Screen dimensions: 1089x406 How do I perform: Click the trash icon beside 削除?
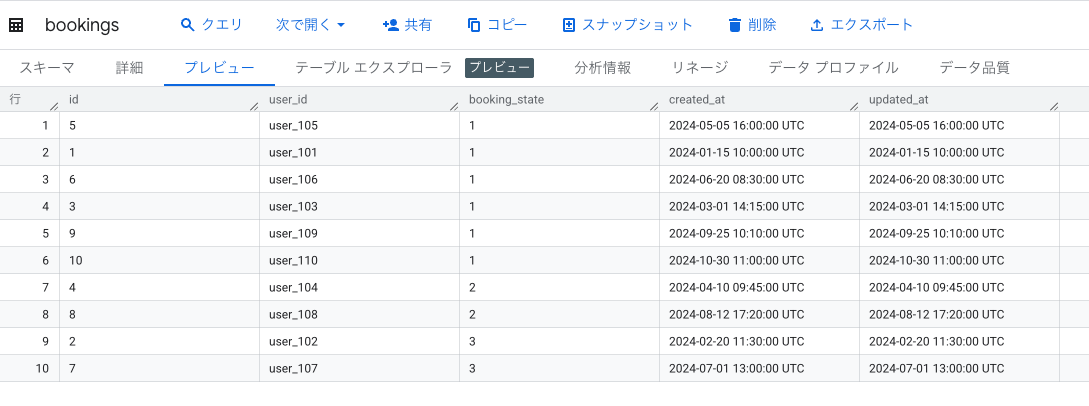[735, 26]
